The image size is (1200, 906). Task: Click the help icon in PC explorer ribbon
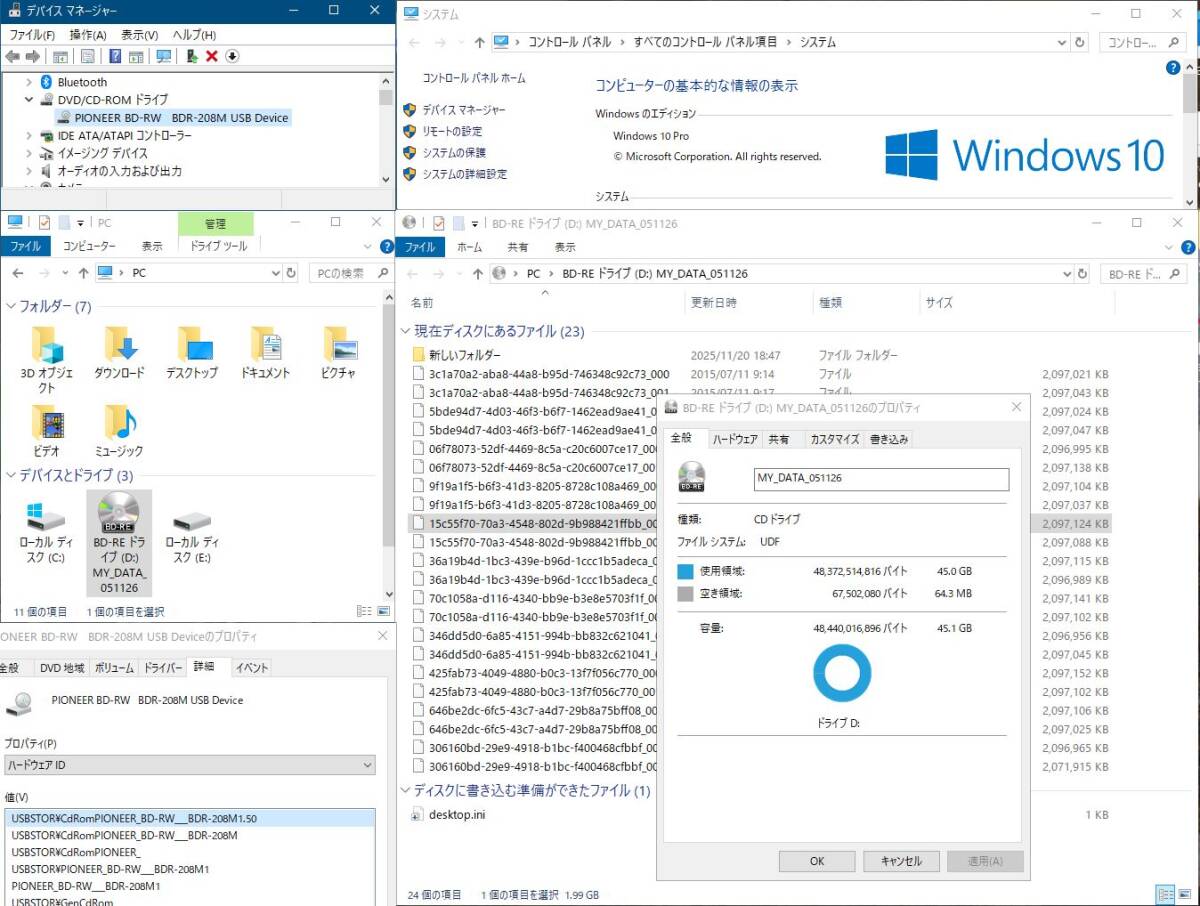point(387,247)
